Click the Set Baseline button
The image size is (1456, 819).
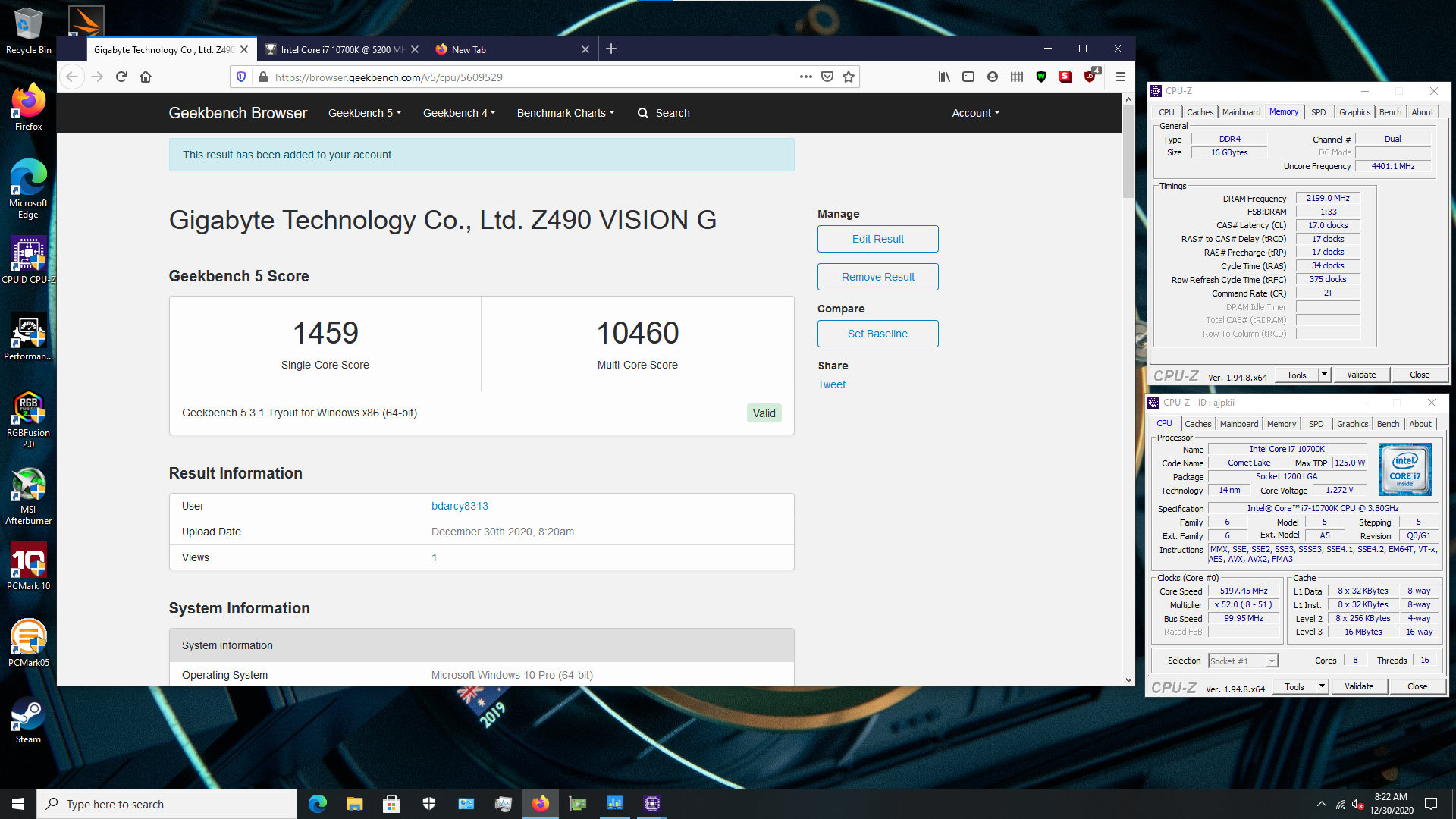coord(877,334)
